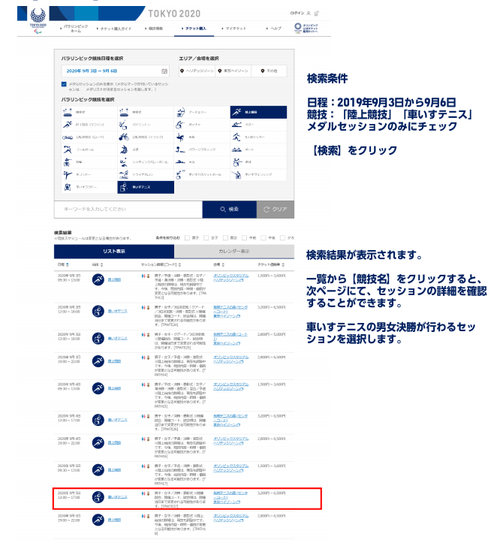This screenshot has height=543, width=500.
Task: Open the date range picker field
Action: coord(115,71)
